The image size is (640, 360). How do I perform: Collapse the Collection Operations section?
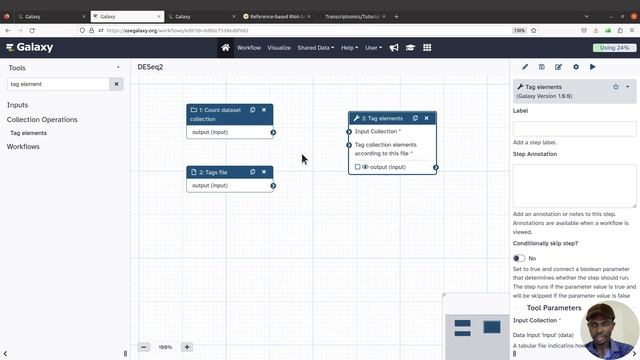[x=42, y=120]
